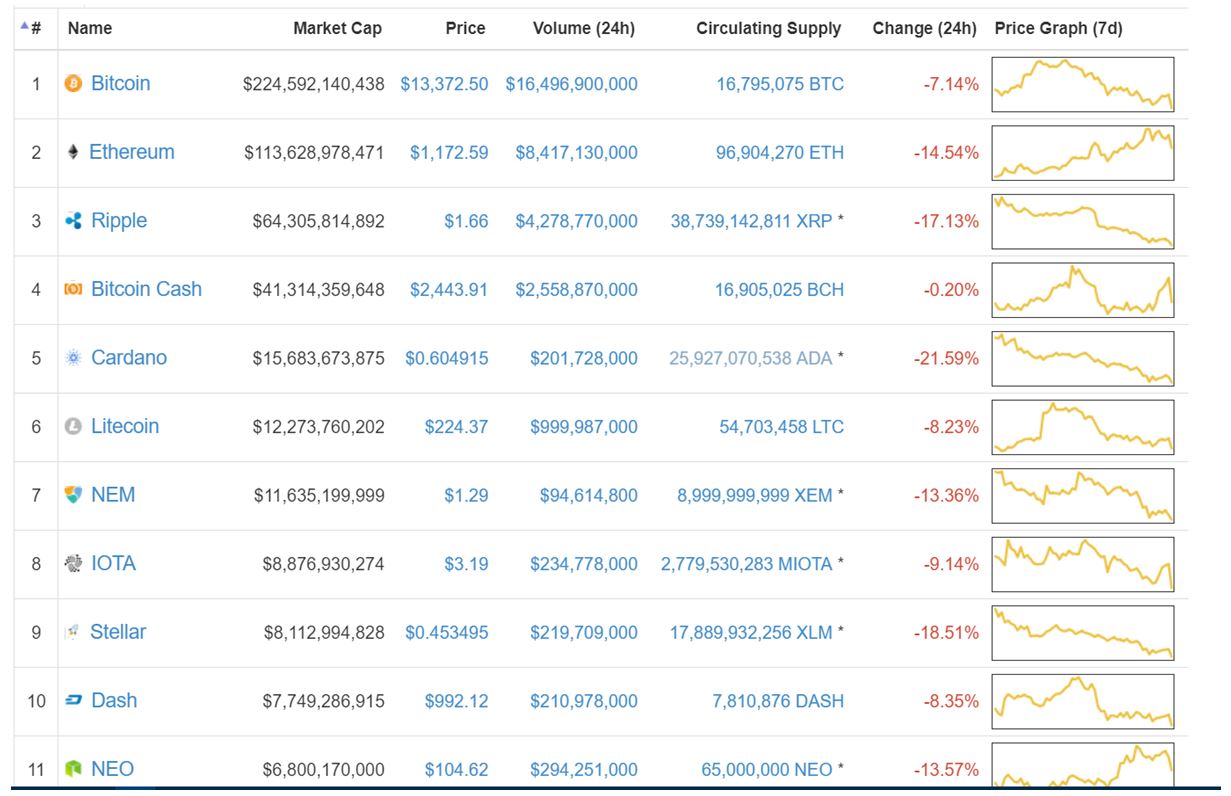
Task: Open the Litecoin coin page link
Action: pyautogui.click(x=125, y=426)
